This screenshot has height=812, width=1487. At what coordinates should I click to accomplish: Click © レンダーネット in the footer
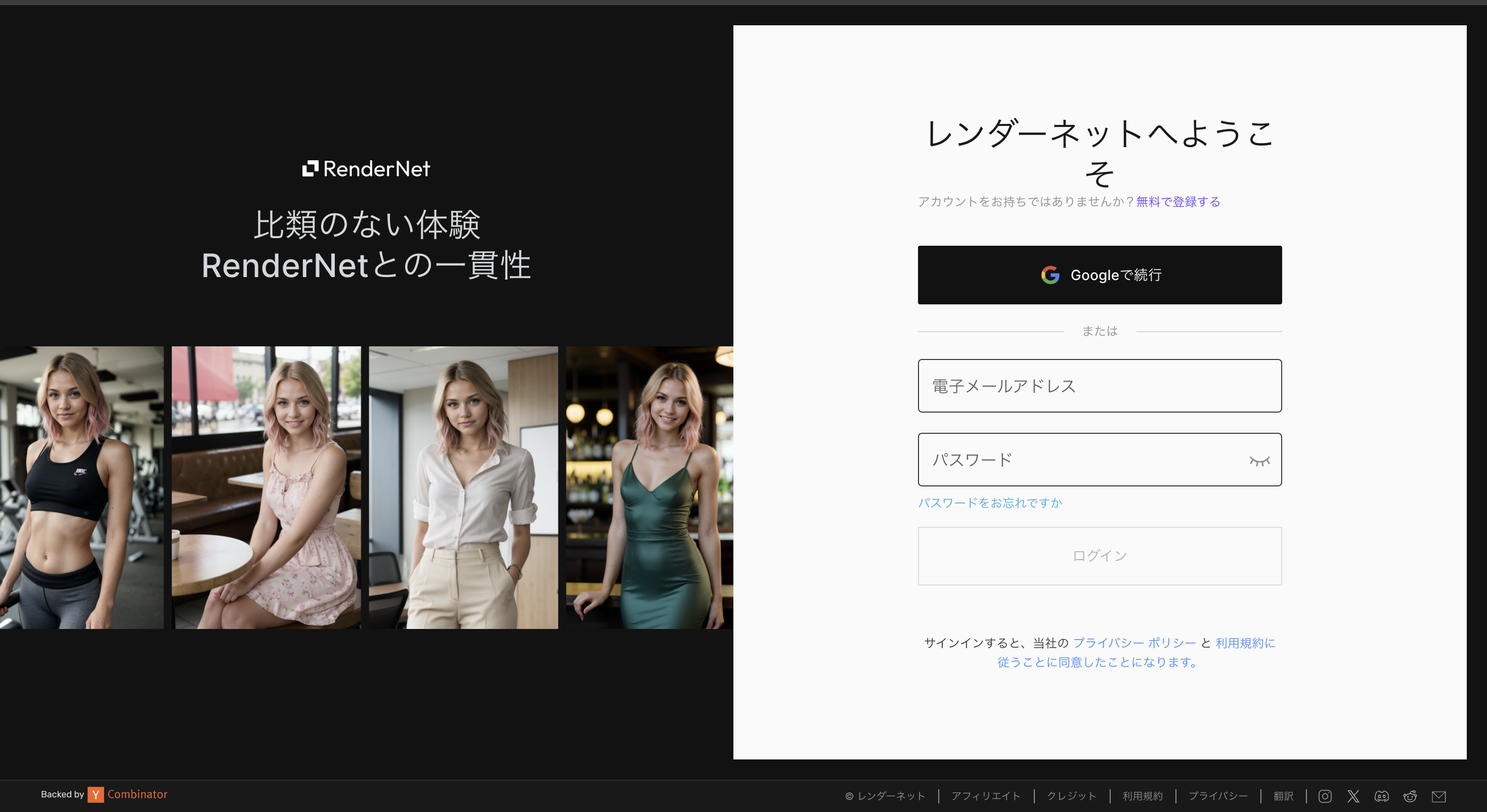click(885, 796)
